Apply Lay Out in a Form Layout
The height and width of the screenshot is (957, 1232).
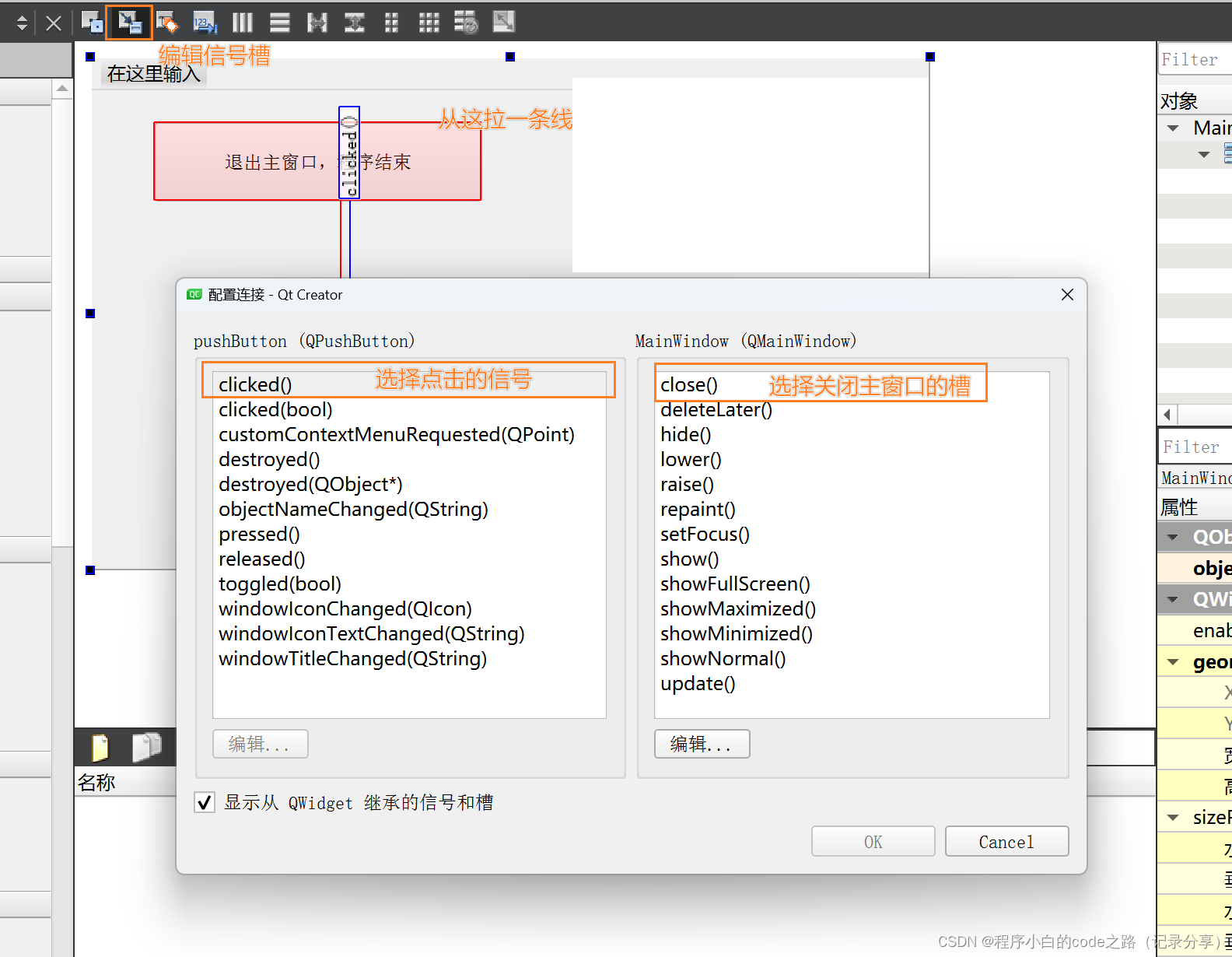pos(392,23)
